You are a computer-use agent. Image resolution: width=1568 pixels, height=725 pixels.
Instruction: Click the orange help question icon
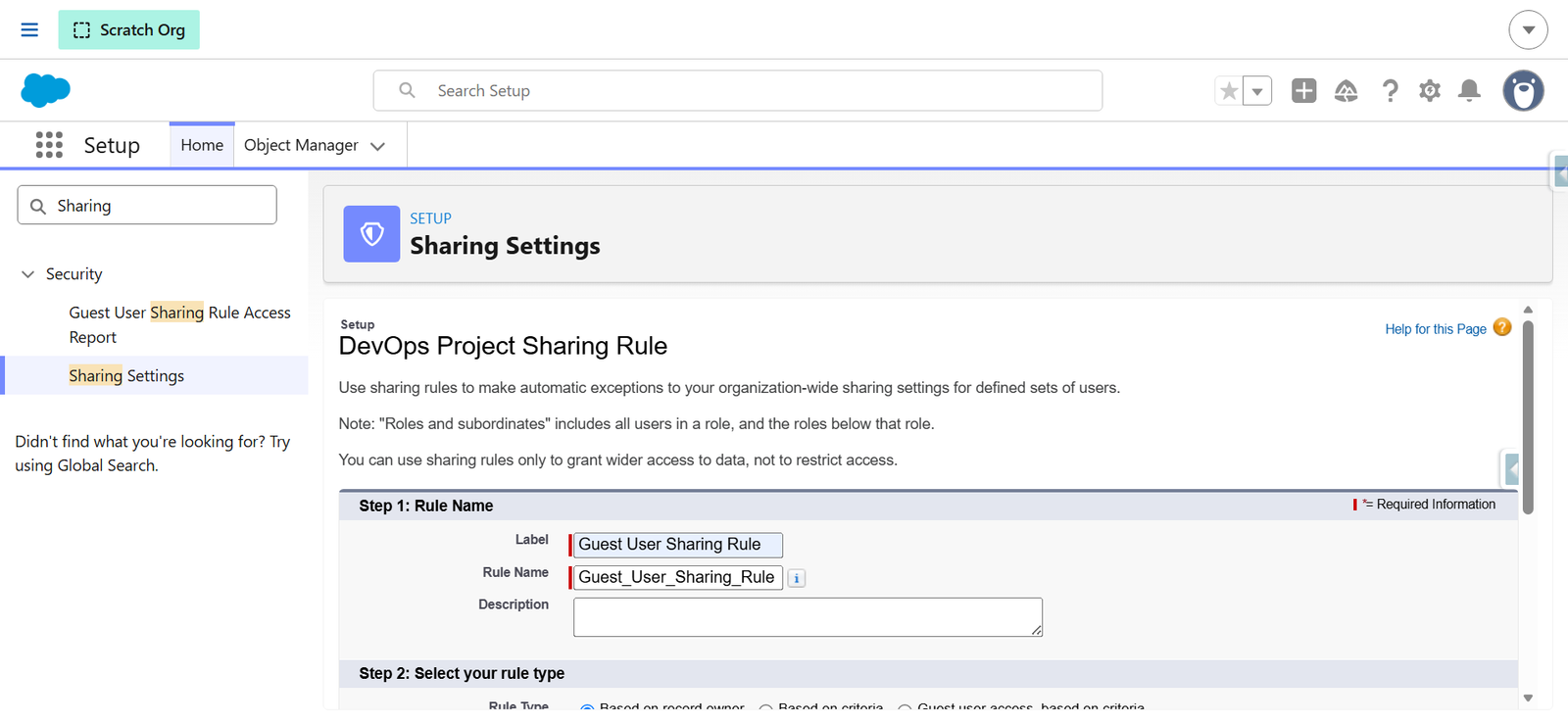[1502, 327]
